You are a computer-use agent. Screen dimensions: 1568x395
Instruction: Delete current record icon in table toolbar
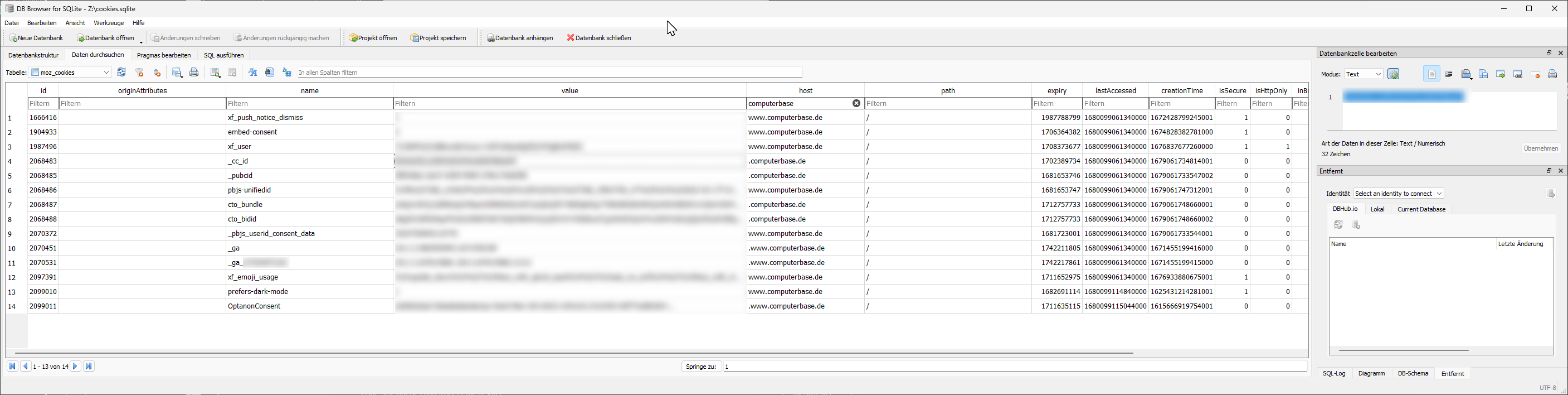(232, 73)
